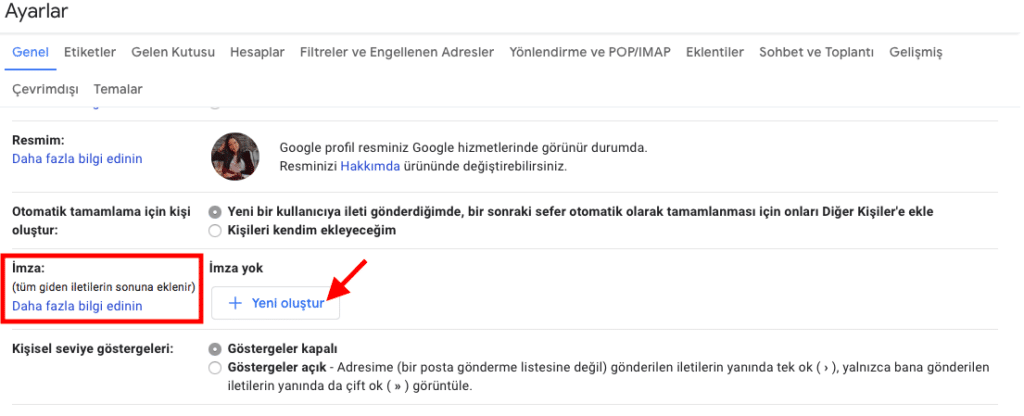
Task: Select Kişileri kendim ekleyeceğim radio option
Action: (x=215, y=230)
